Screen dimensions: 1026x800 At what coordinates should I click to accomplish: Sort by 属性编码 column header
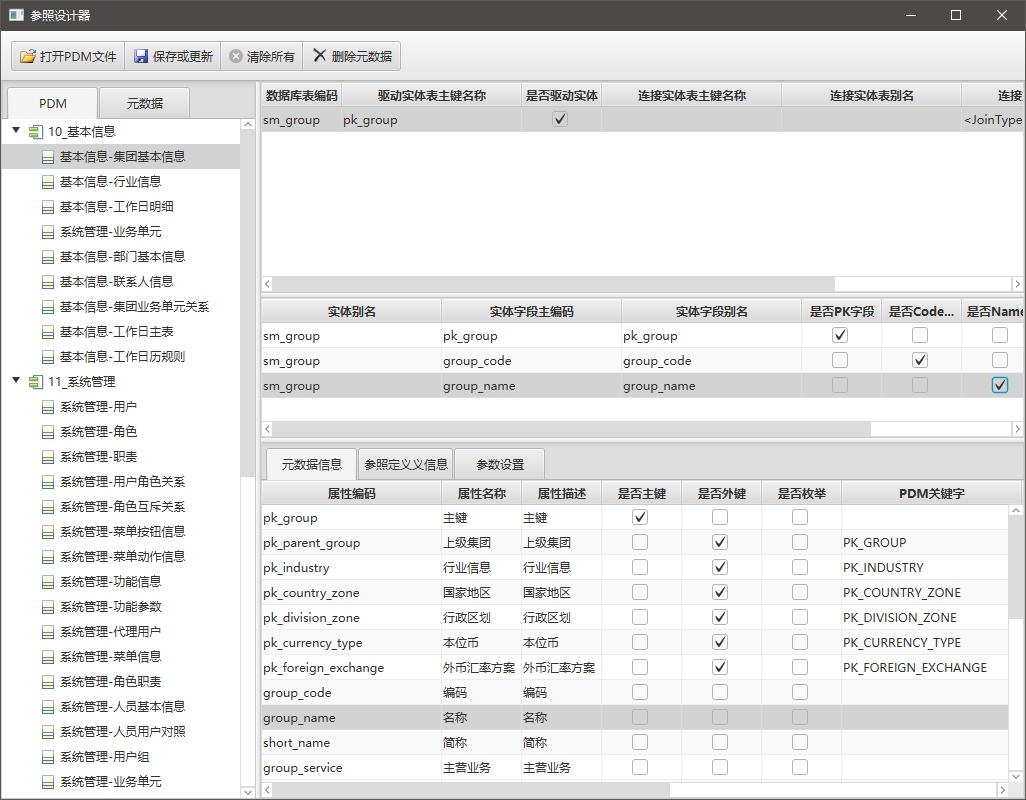tap(351, 493)
